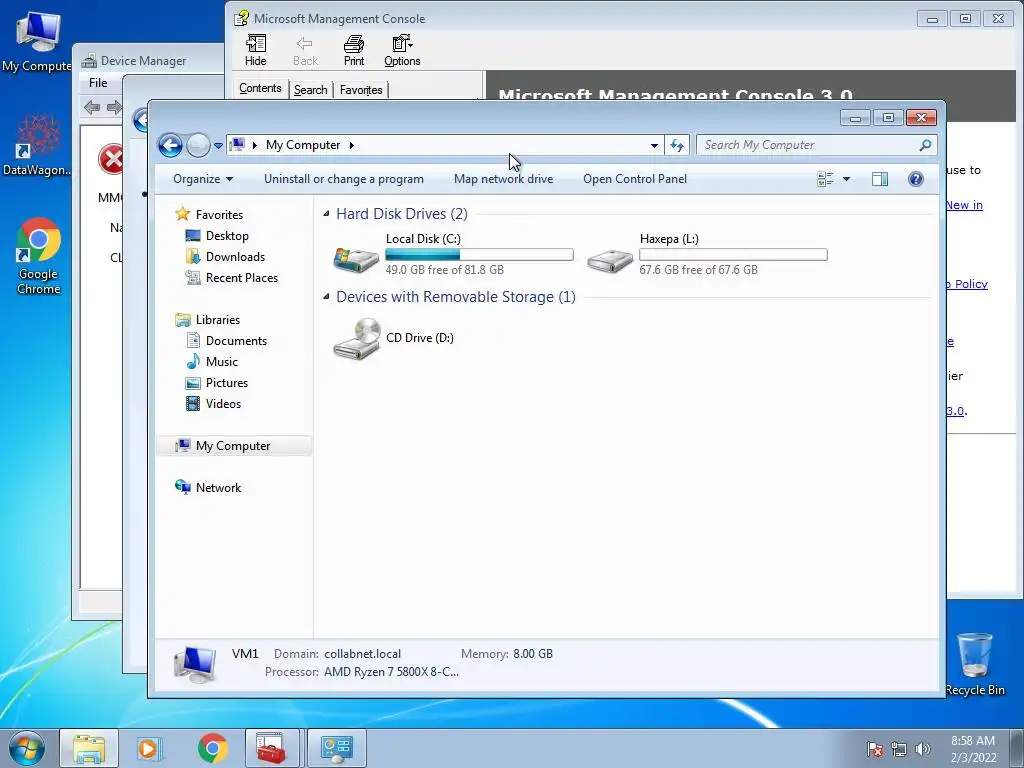Click the blue Help icon in Explorer
1024x768 pixels.
[916, 179]
